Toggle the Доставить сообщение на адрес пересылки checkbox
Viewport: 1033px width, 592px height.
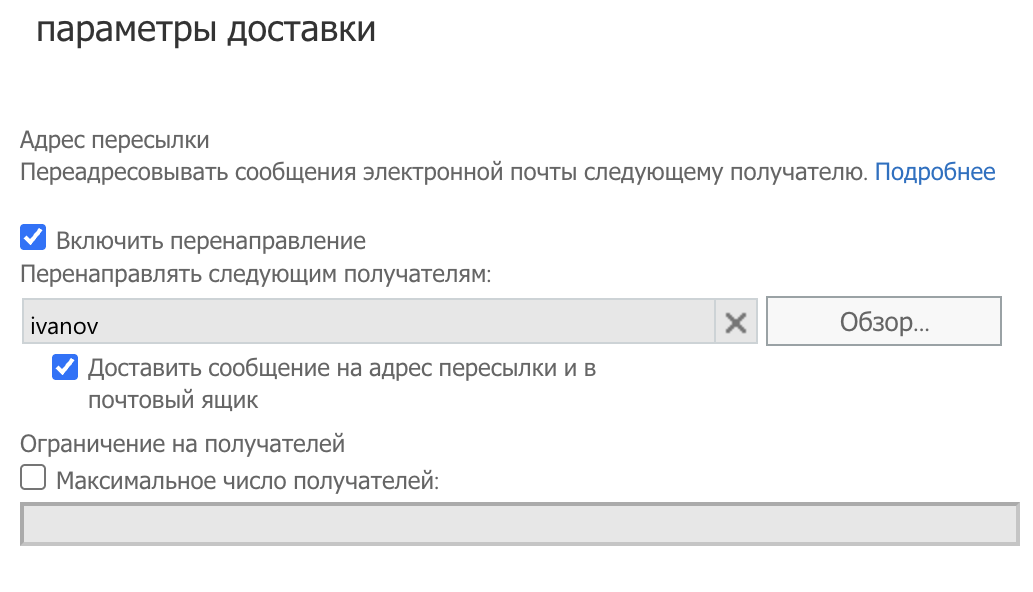pyautogui.click(x=66, y=368)
